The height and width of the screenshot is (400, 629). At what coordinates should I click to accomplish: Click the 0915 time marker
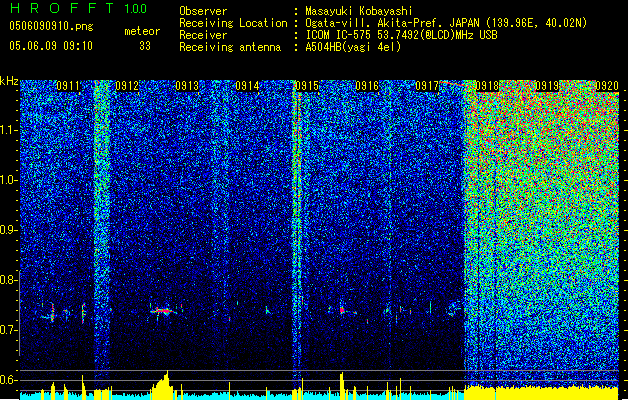[307, 86]
